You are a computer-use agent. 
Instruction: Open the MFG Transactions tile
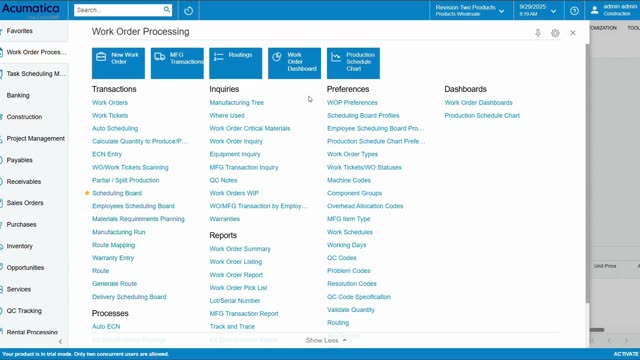(177, 63)
